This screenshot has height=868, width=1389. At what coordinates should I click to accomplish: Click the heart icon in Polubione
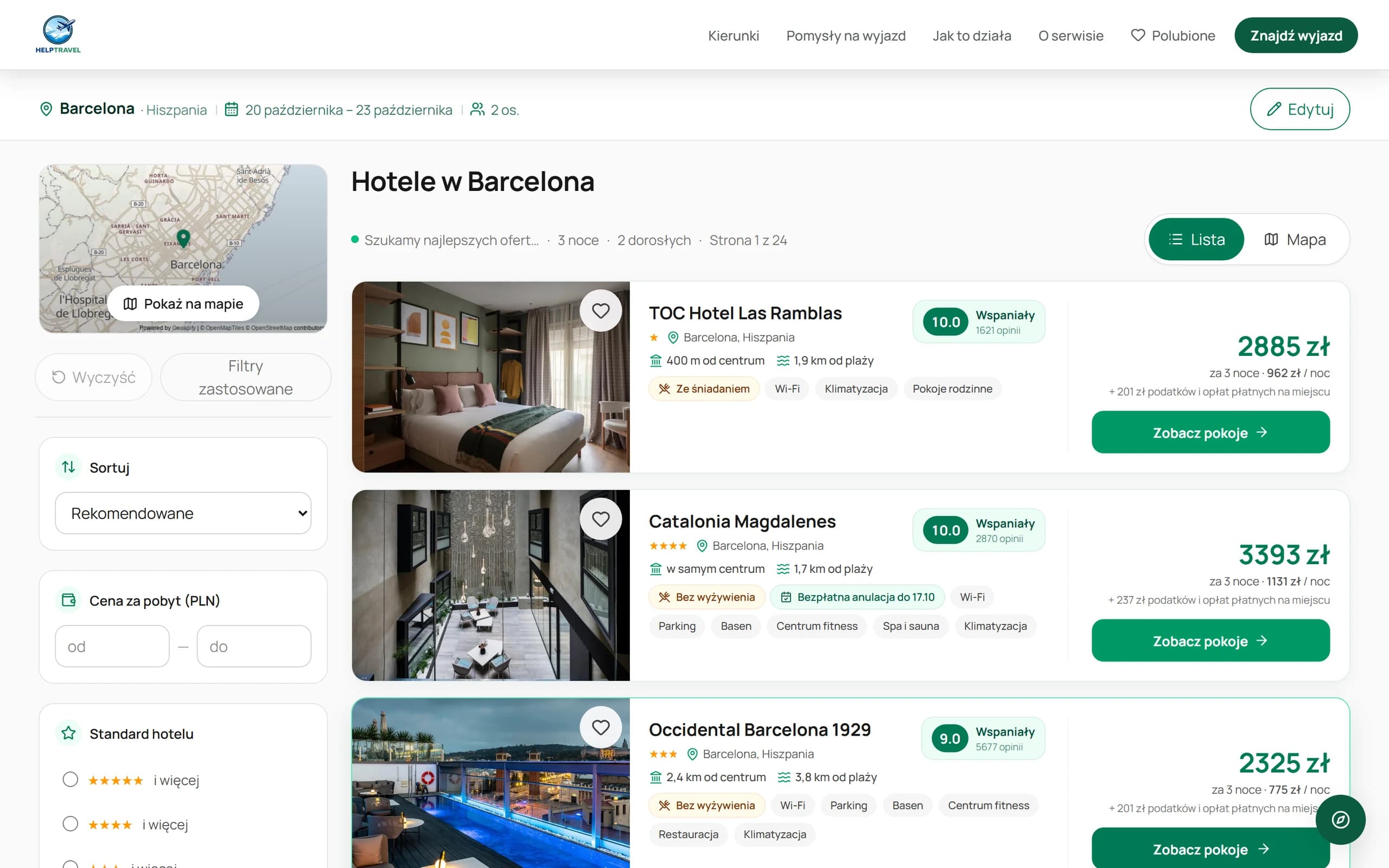click(1138, 35)
